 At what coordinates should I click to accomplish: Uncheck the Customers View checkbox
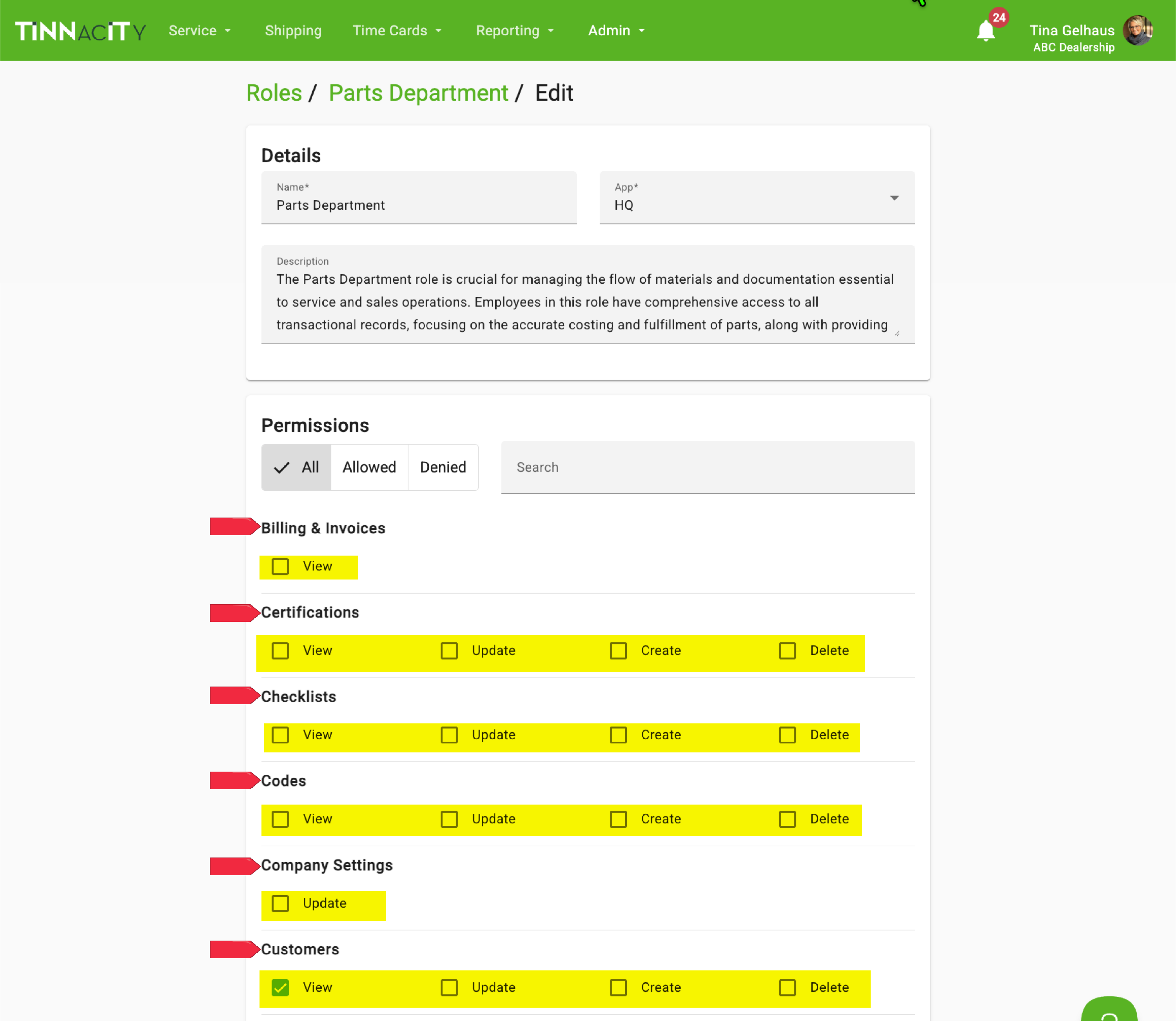click(280, 987)
